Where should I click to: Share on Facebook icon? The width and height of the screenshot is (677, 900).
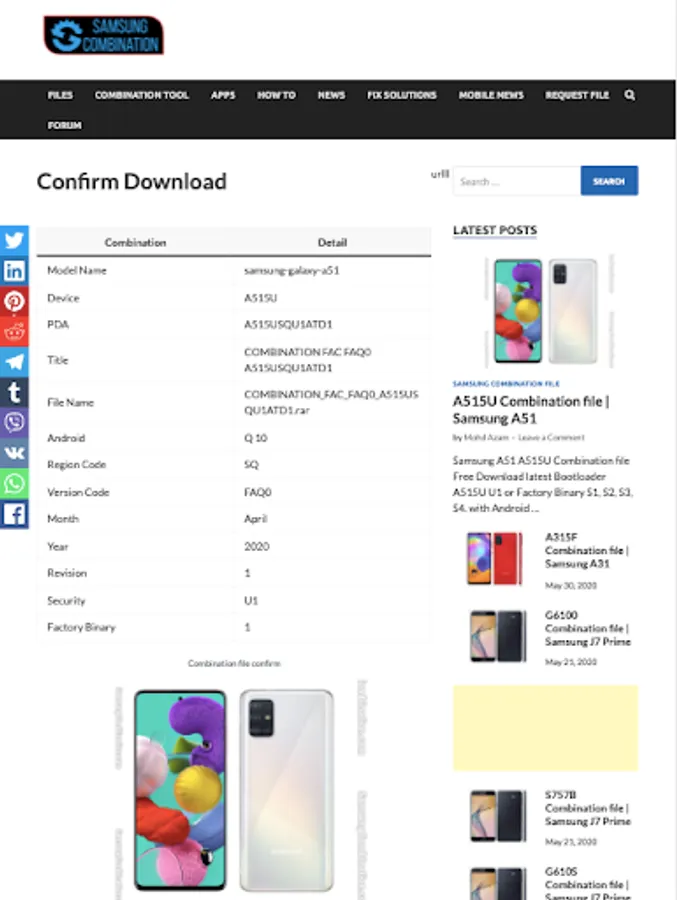click(x=14, y=514)
